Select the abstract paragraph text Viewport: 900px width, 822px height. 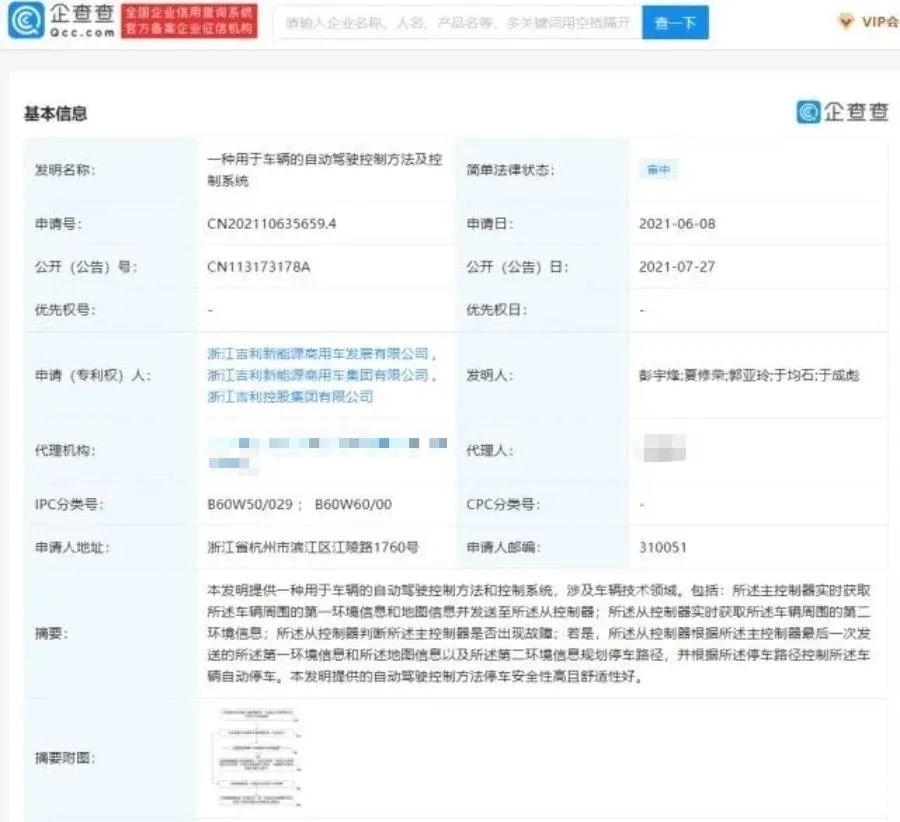click(x=539, y=633)
